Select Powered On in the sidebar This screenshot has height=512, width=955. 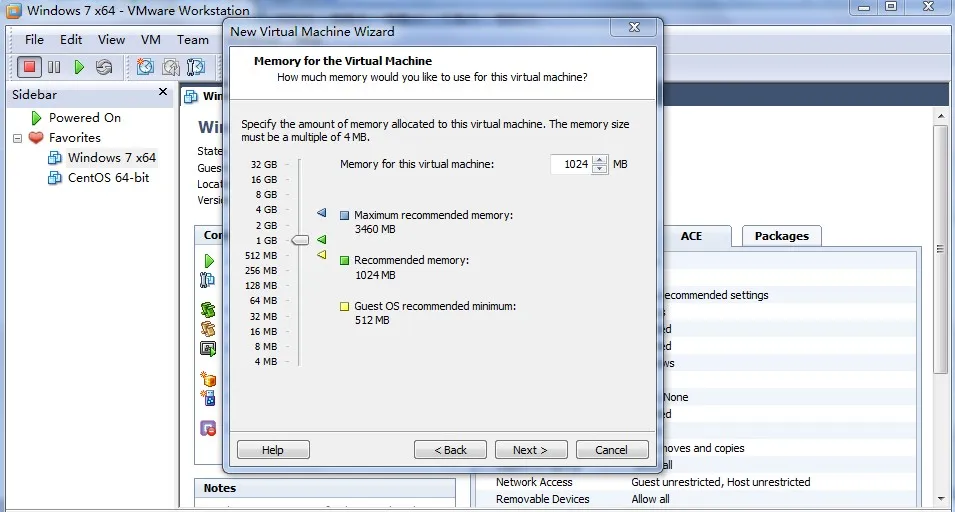click(85, 117)
